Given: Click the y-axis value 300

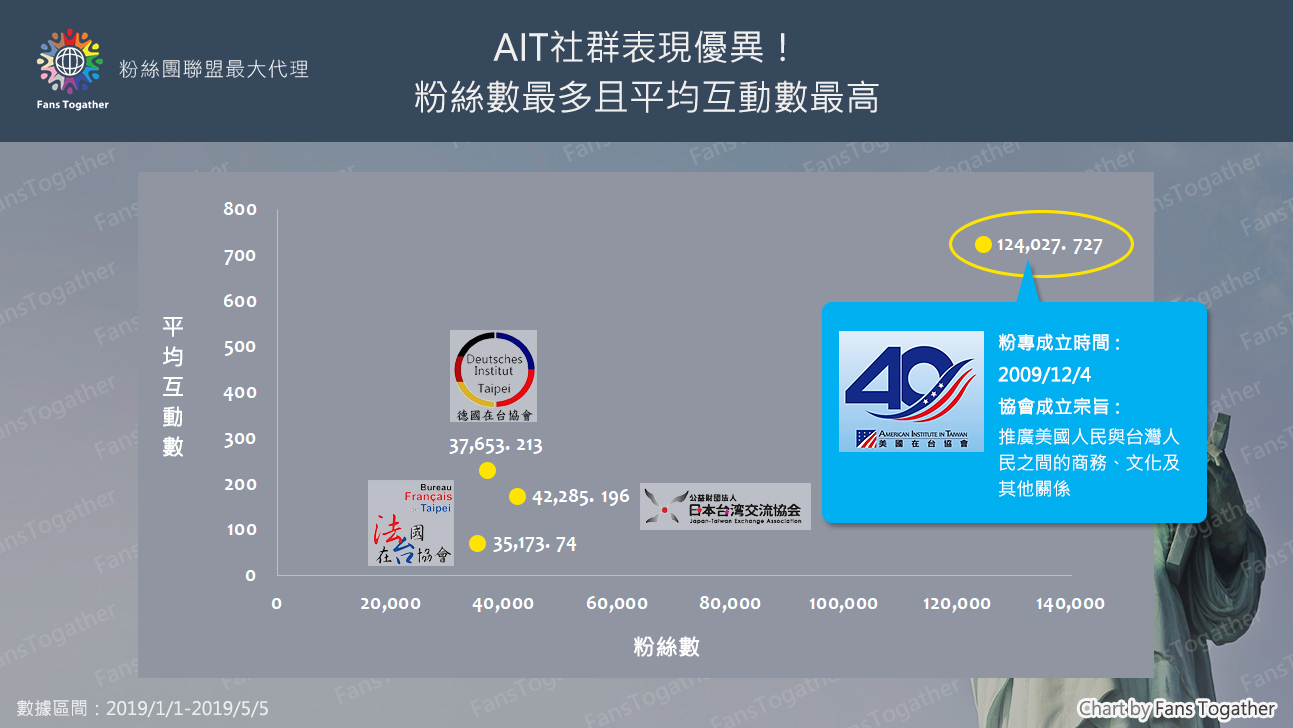Looking at the screenshot, I should [241, 439].
